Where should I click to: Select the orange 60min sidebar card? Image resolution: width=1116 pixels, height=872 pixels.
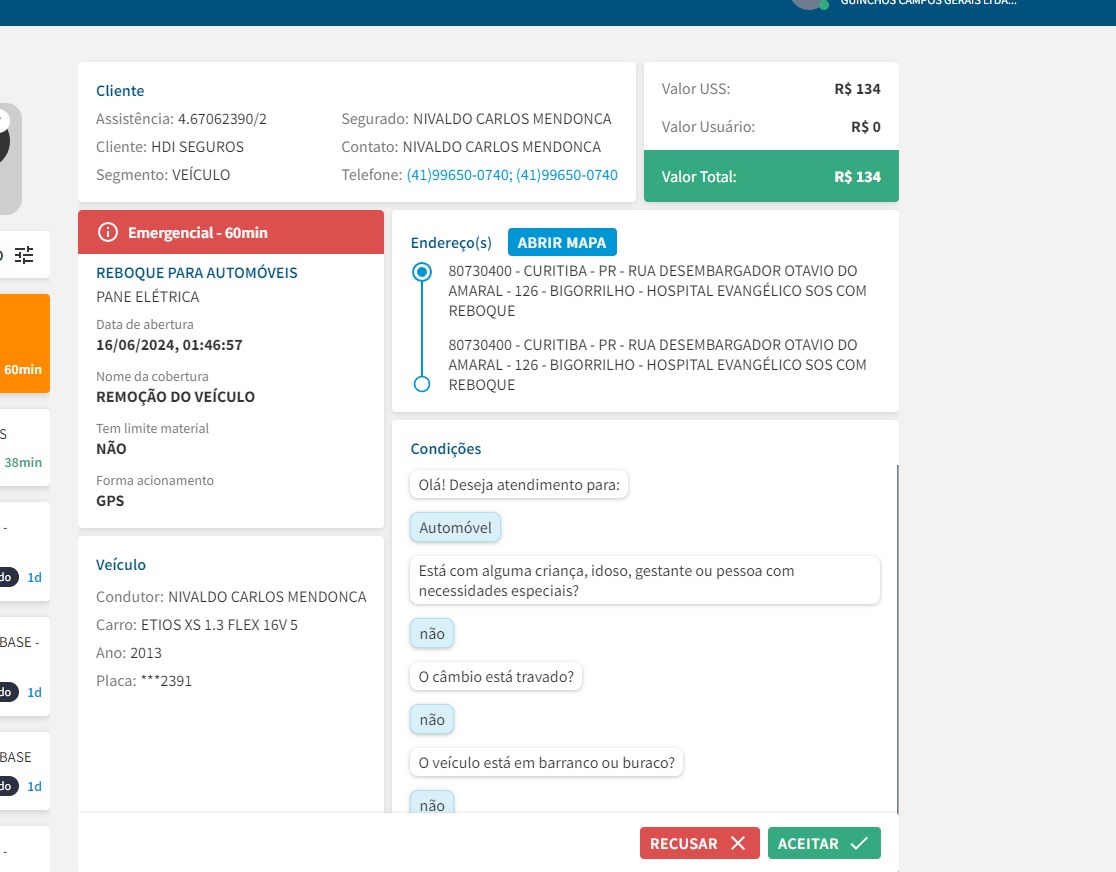coord(25,343)
